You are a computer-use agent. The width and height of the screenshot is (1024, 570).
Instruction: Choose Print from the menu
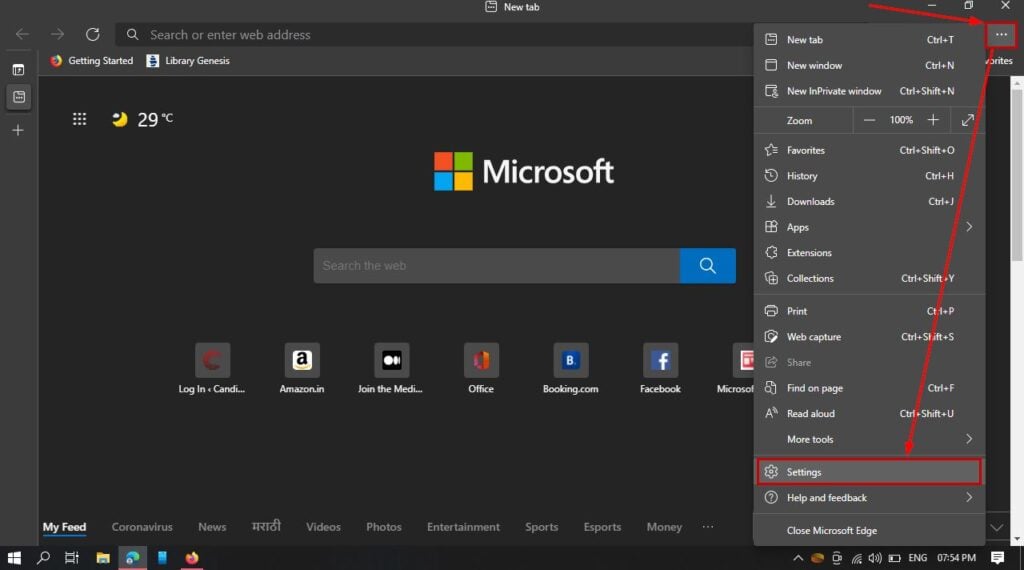tap(869, 311)
